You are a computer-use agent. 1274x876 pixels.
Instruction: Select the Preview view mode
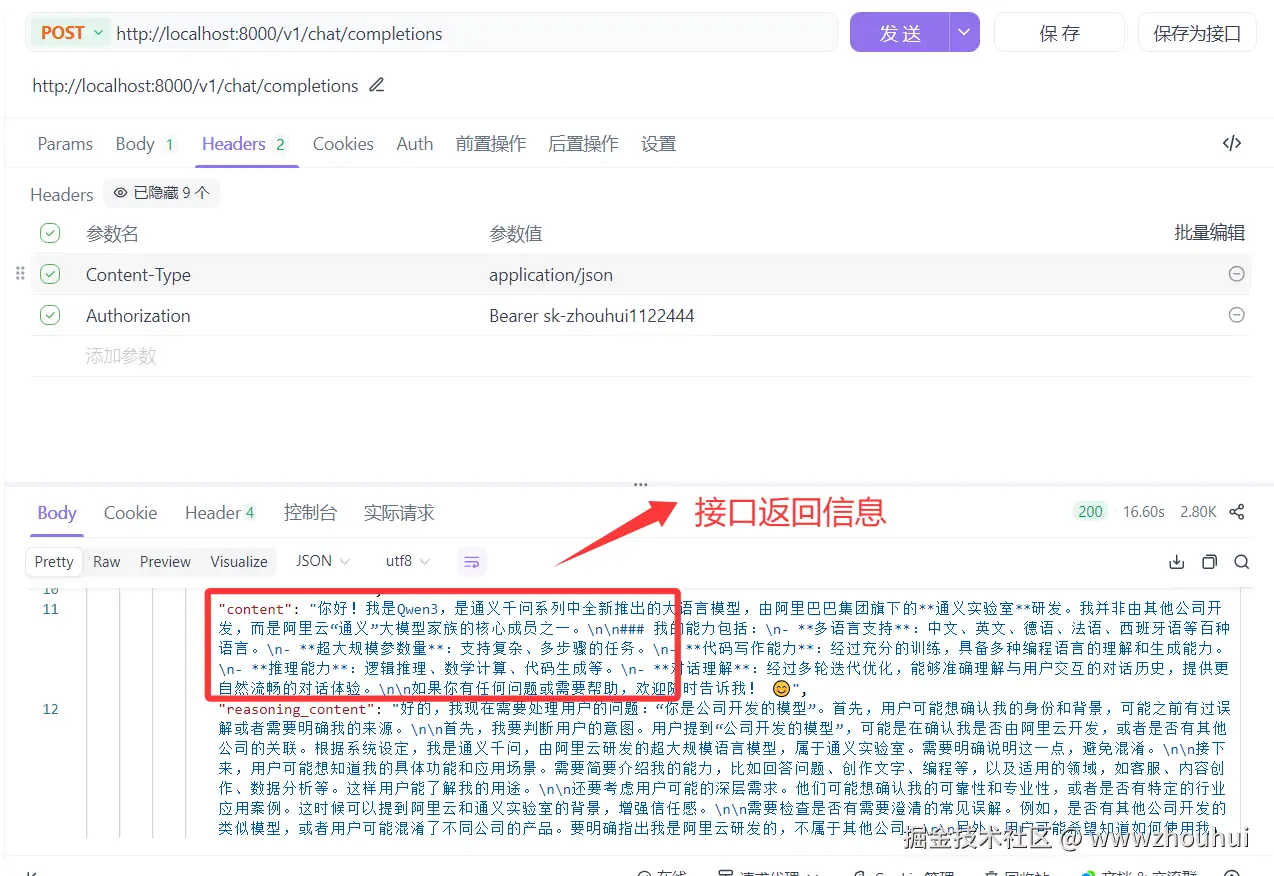pos(165,562)
